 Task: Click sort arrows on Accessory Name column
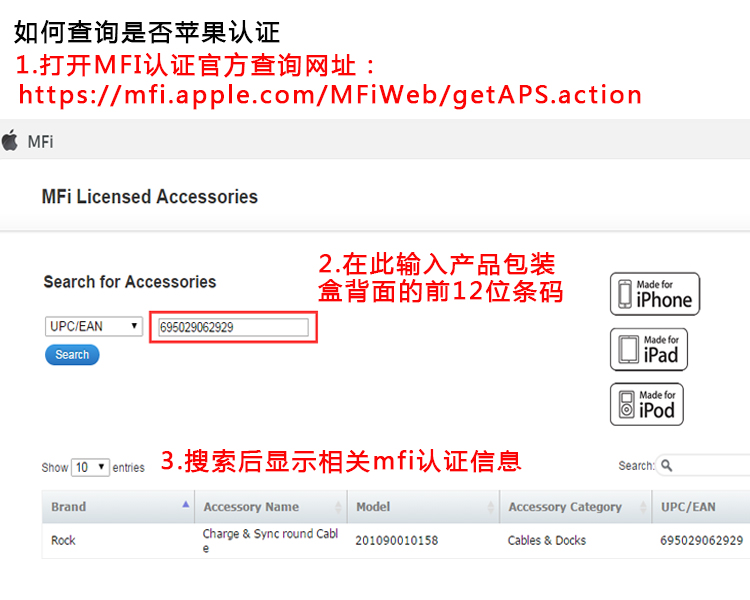coord(338,507)
